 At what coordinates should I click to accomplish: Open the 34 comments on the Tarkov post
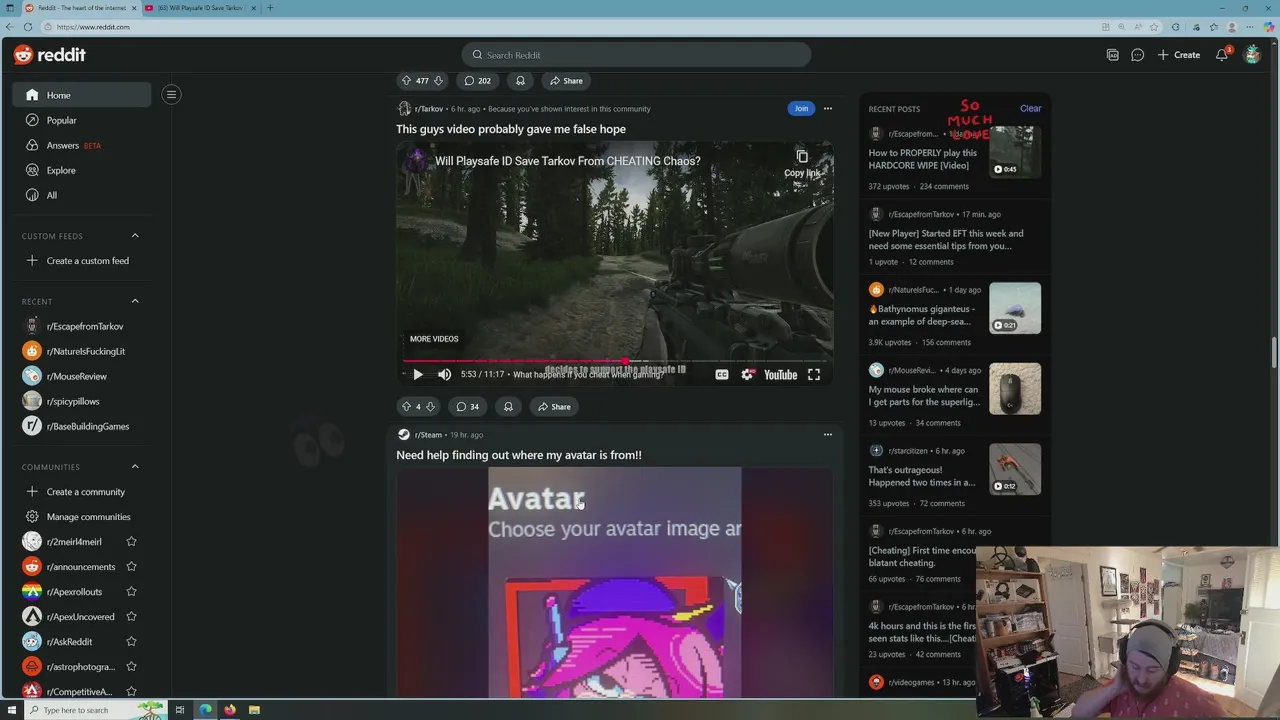(467, 407)
